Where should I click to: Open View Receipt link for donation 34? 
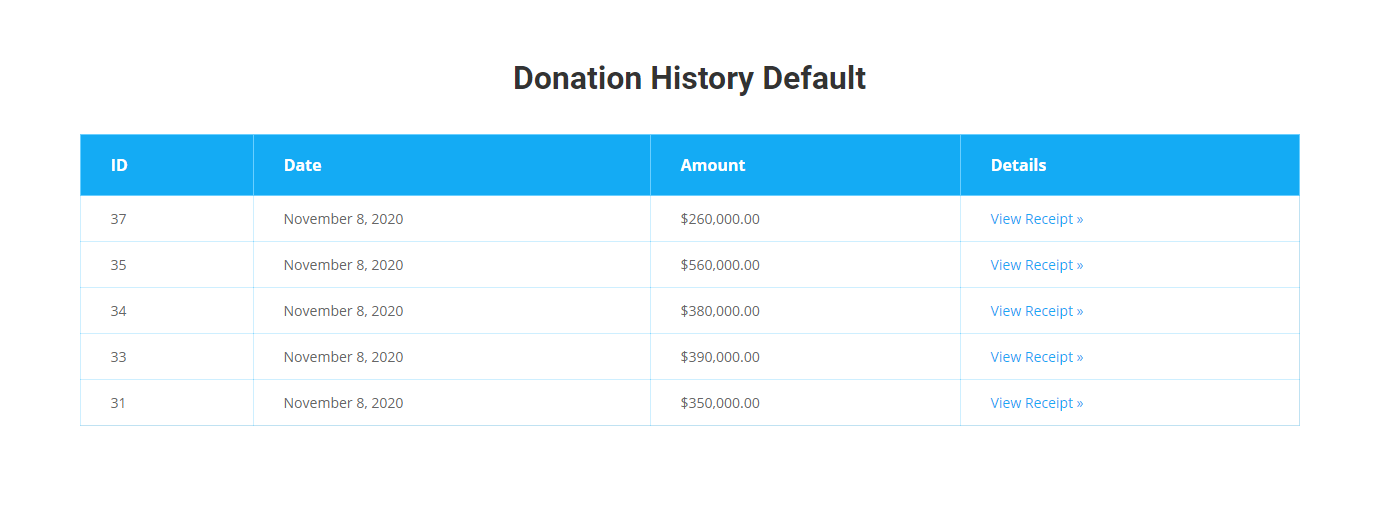point(1036,311)
